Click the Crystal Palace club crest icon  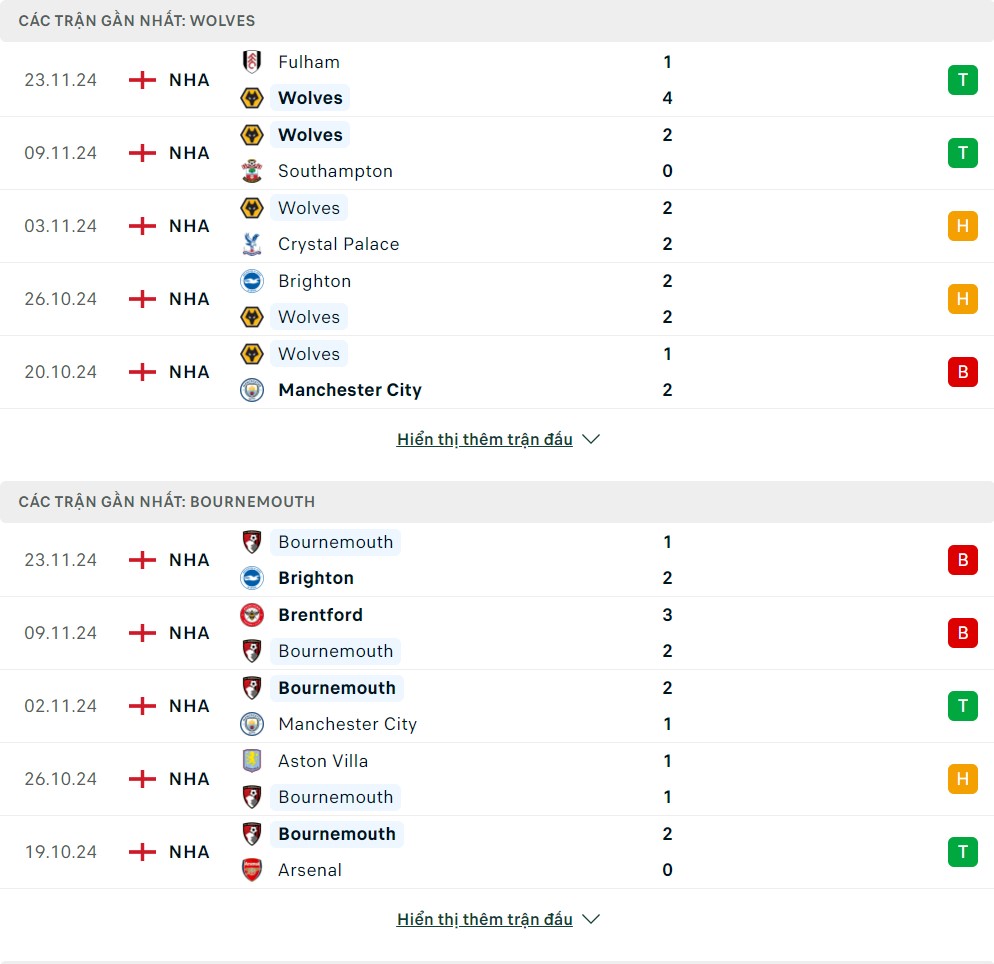tap(252, 244)
